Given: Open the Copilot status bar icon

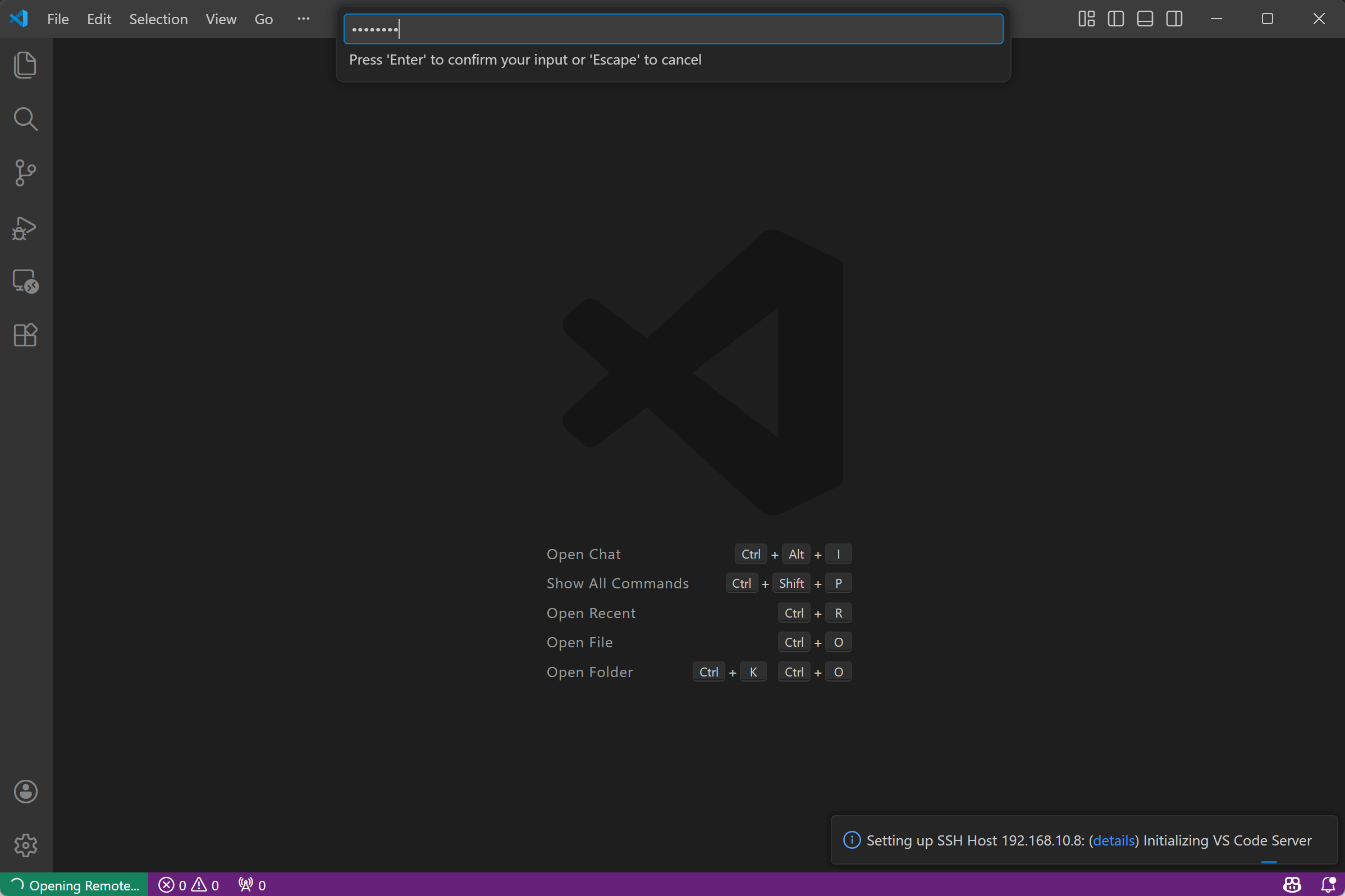Looking at the screenshot, I should point(1292,885).
